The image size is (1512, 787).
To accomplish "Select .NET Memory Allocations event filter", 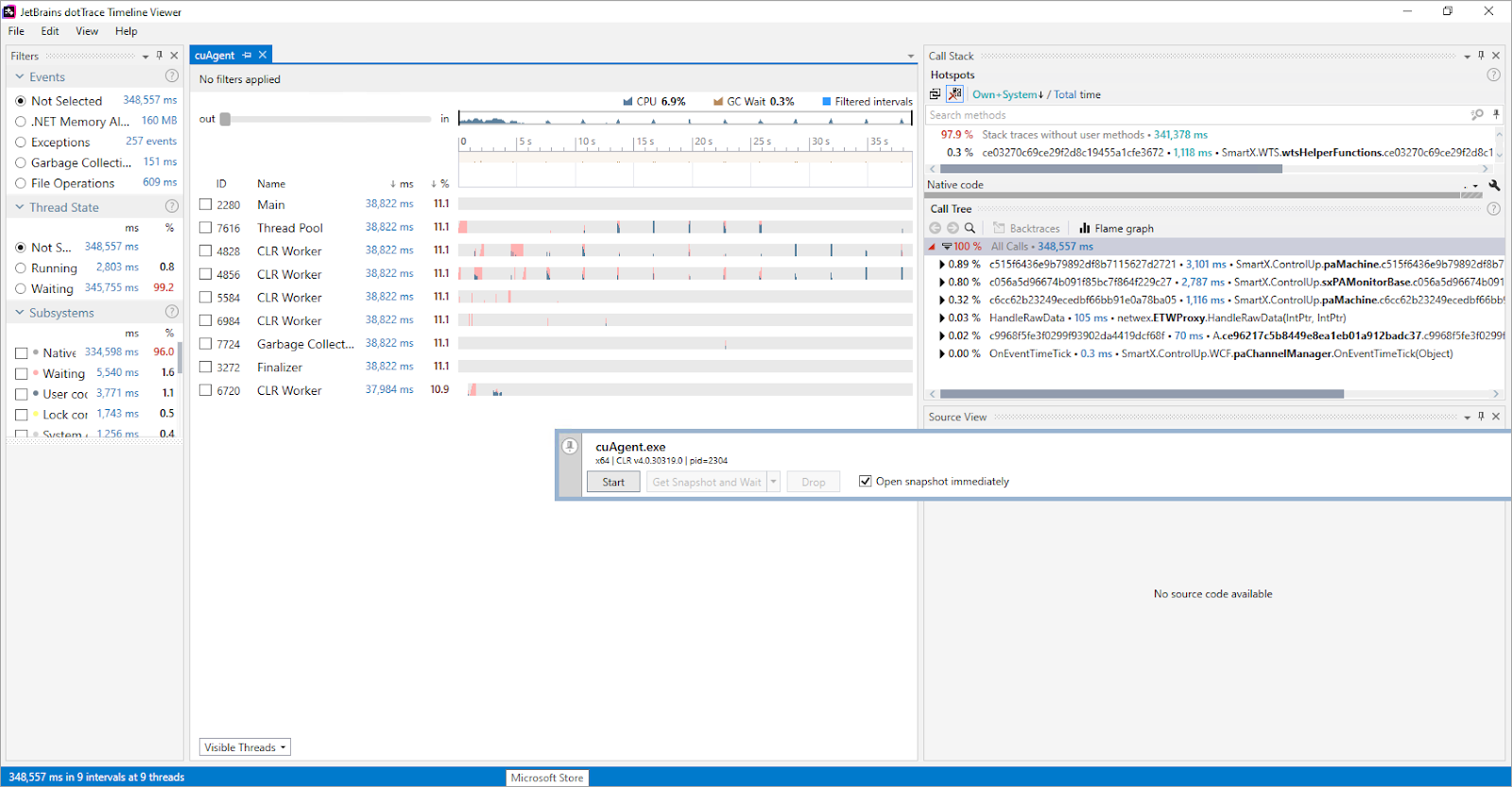I will pos(21,121).
